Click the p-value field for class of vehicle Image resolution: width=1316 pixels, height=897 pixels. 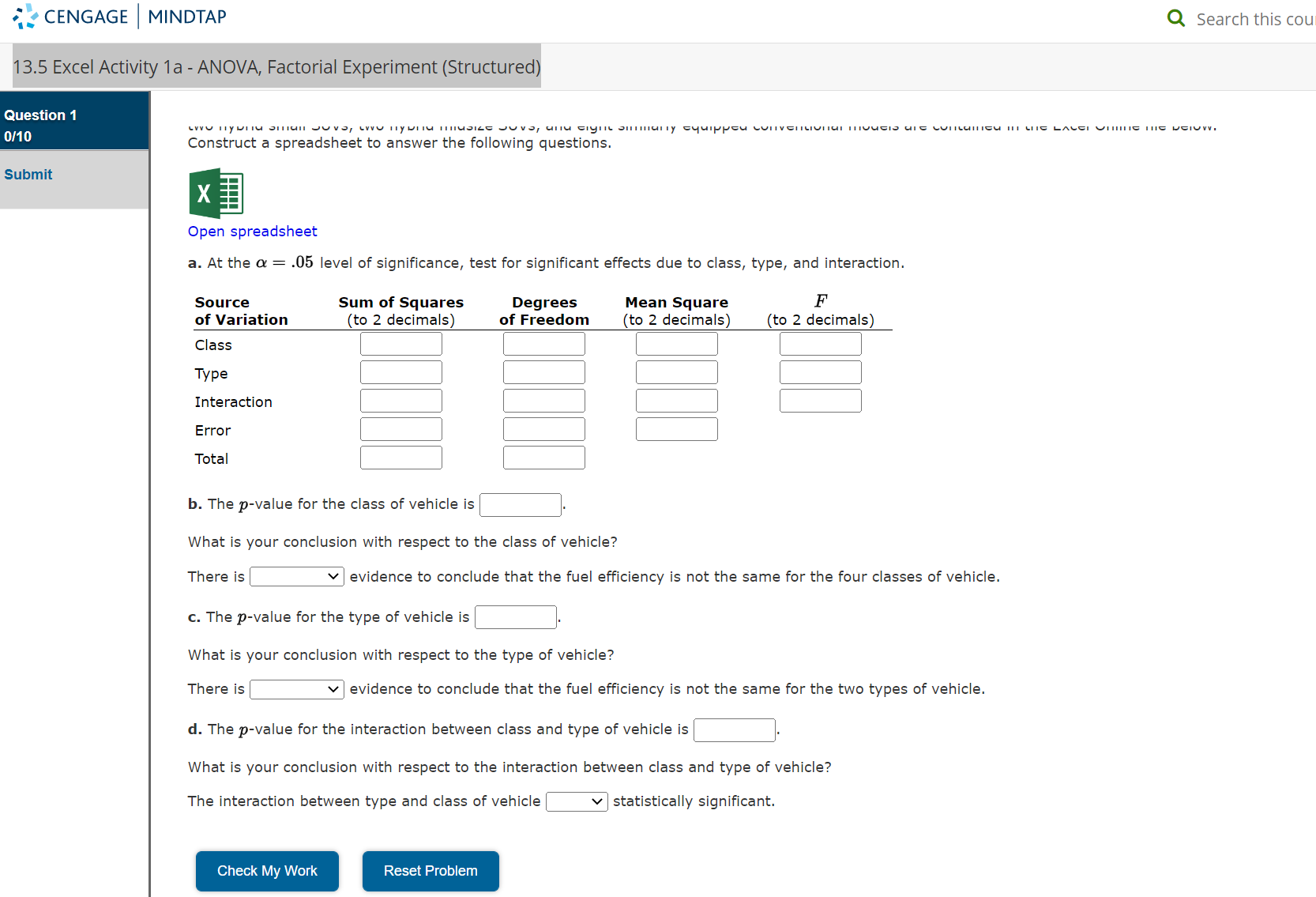click(520, 504)
